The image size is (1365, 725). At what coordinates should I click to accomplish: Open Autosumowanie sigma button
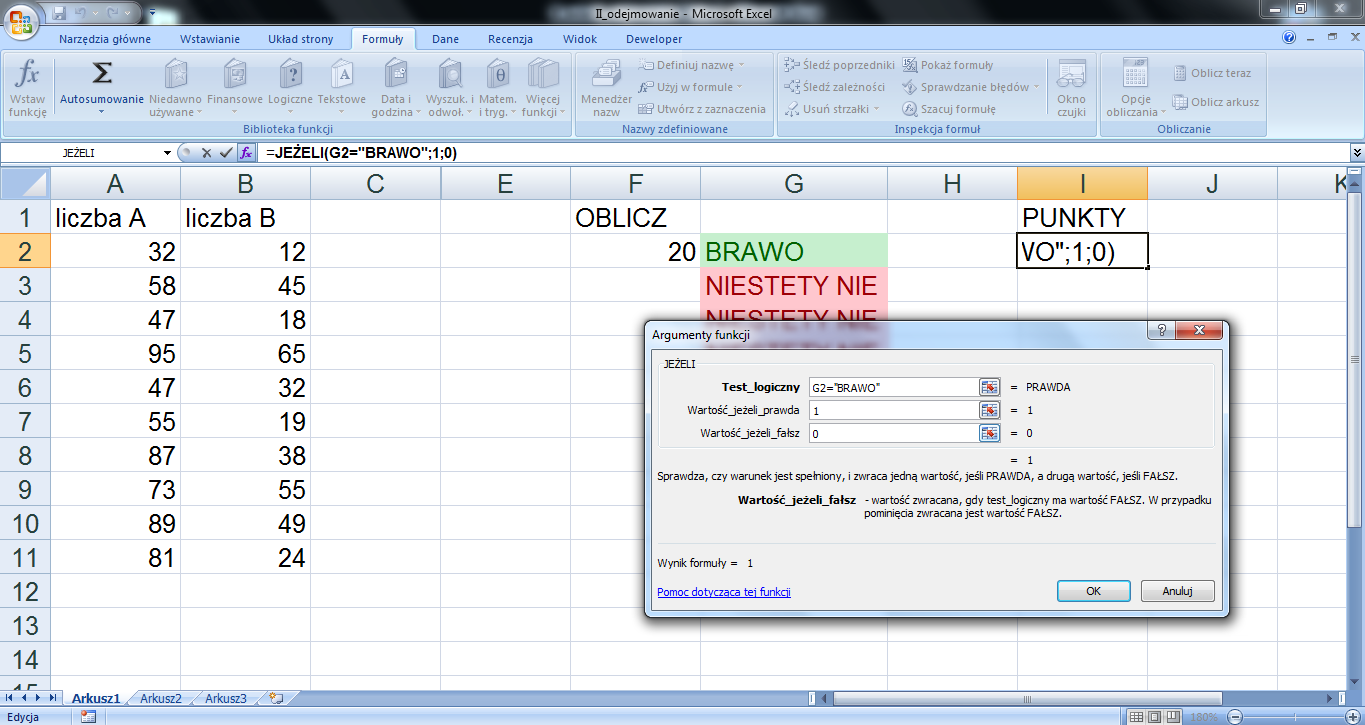pyautogui.click(x=102, y=88)
